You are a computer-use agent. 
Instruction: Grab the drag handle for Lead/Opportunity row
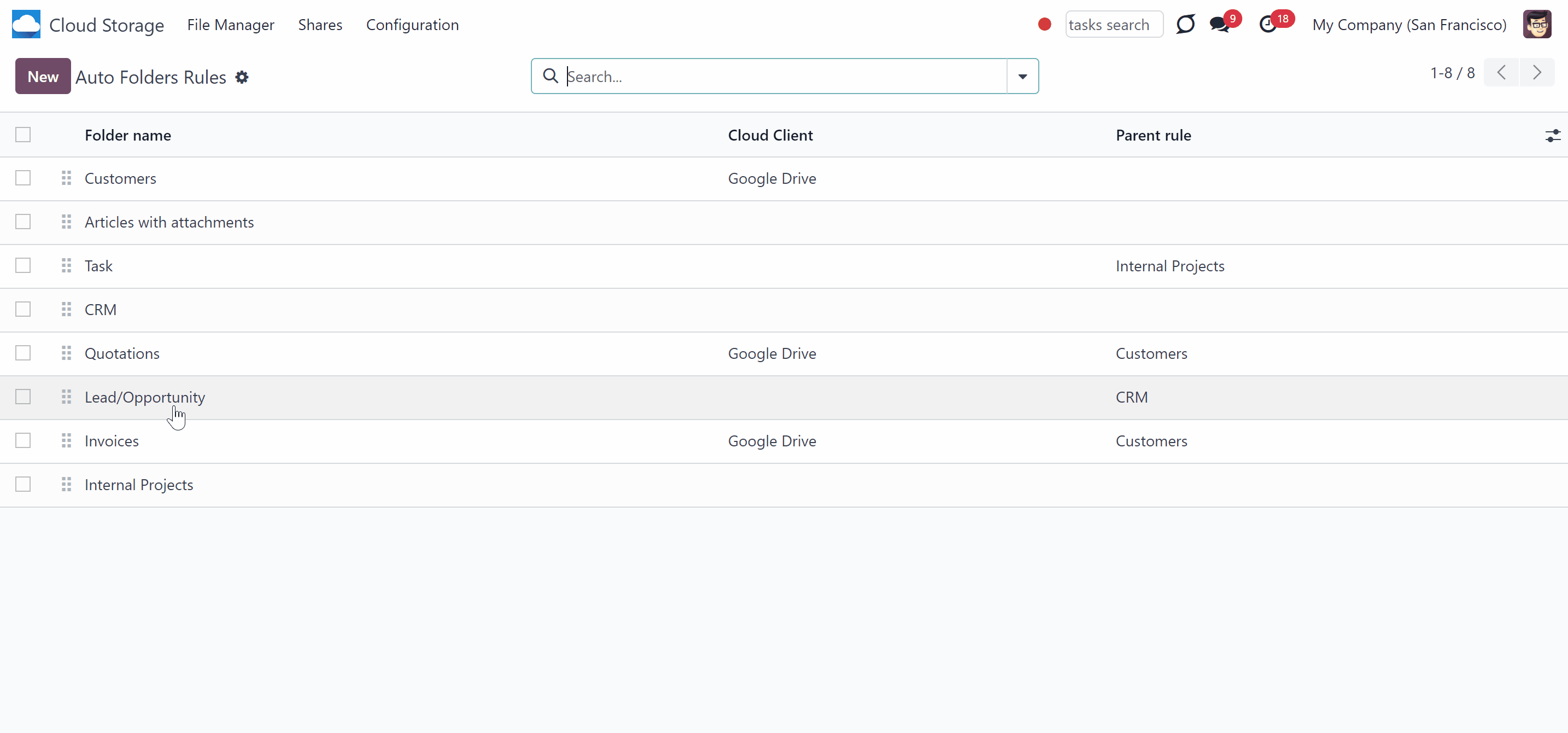pos(66,398)
